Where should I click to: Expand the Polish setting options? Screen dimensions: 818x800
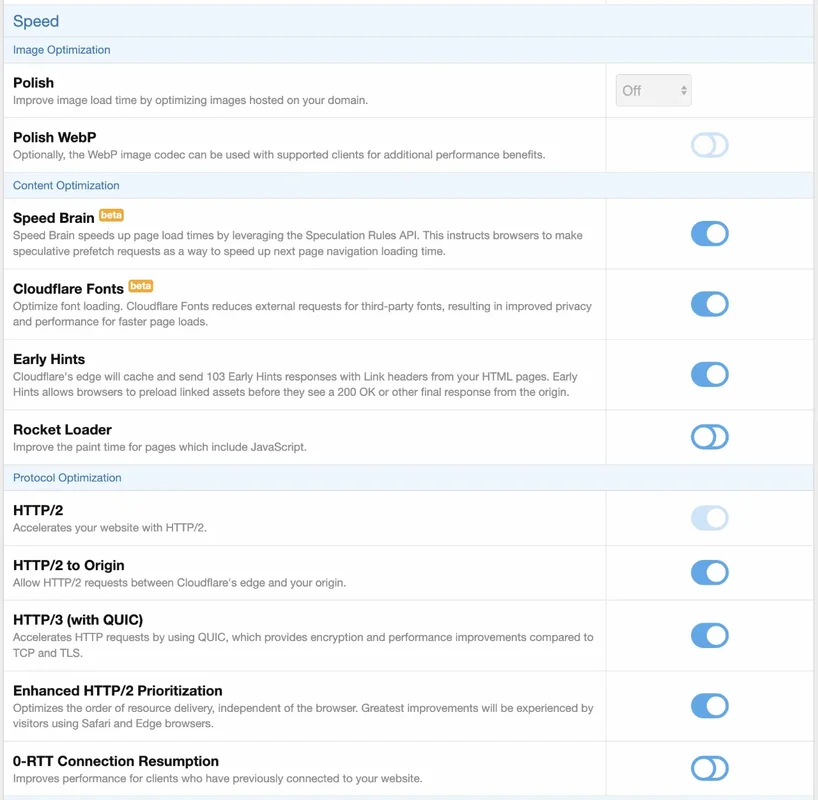[653, 89]
